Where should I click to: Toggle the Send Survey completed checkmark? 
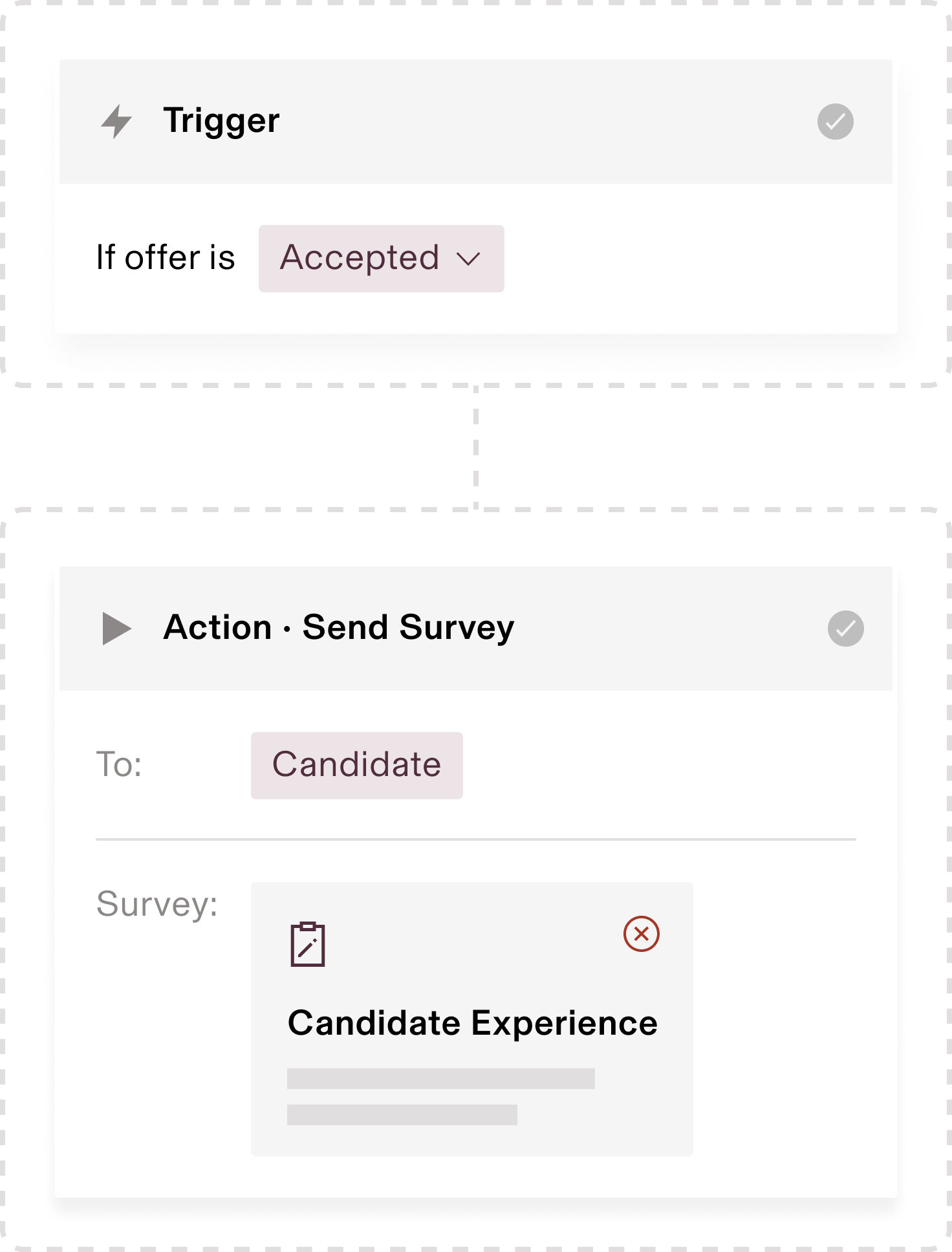point(845,629)
